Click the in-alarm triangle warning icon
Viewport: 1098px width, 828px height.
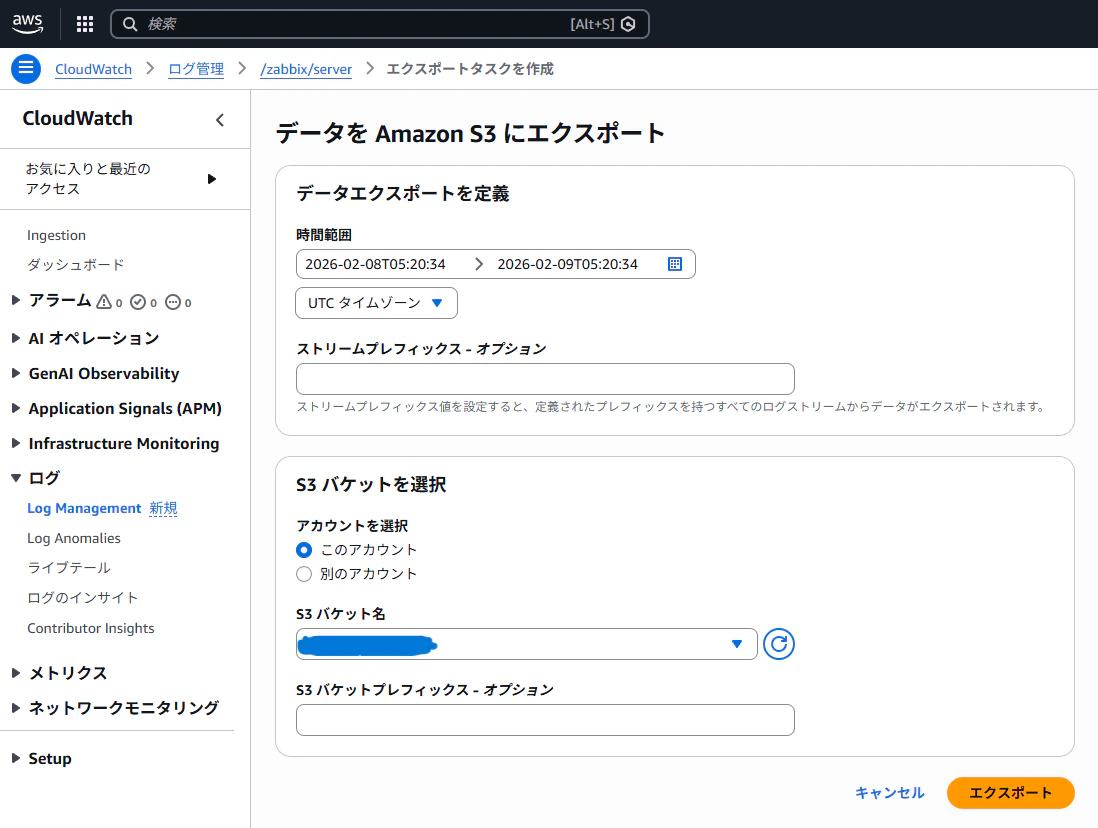click(x=104, y=302)
